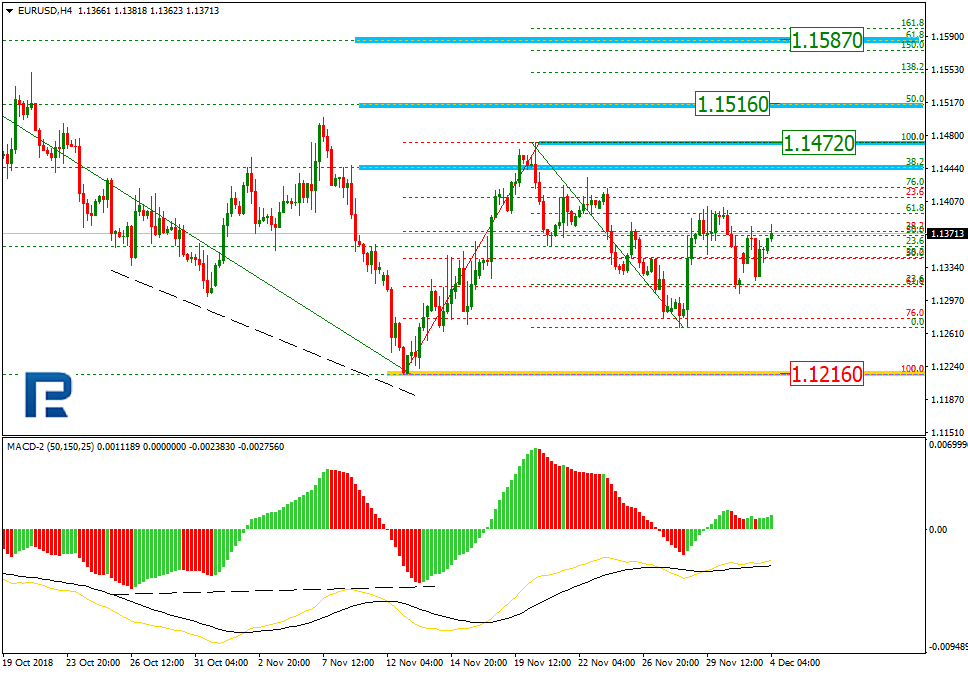Click the 4 Dec 04:00 time label
The width and height of the screenshot is (968, 674).
point(795,662)
